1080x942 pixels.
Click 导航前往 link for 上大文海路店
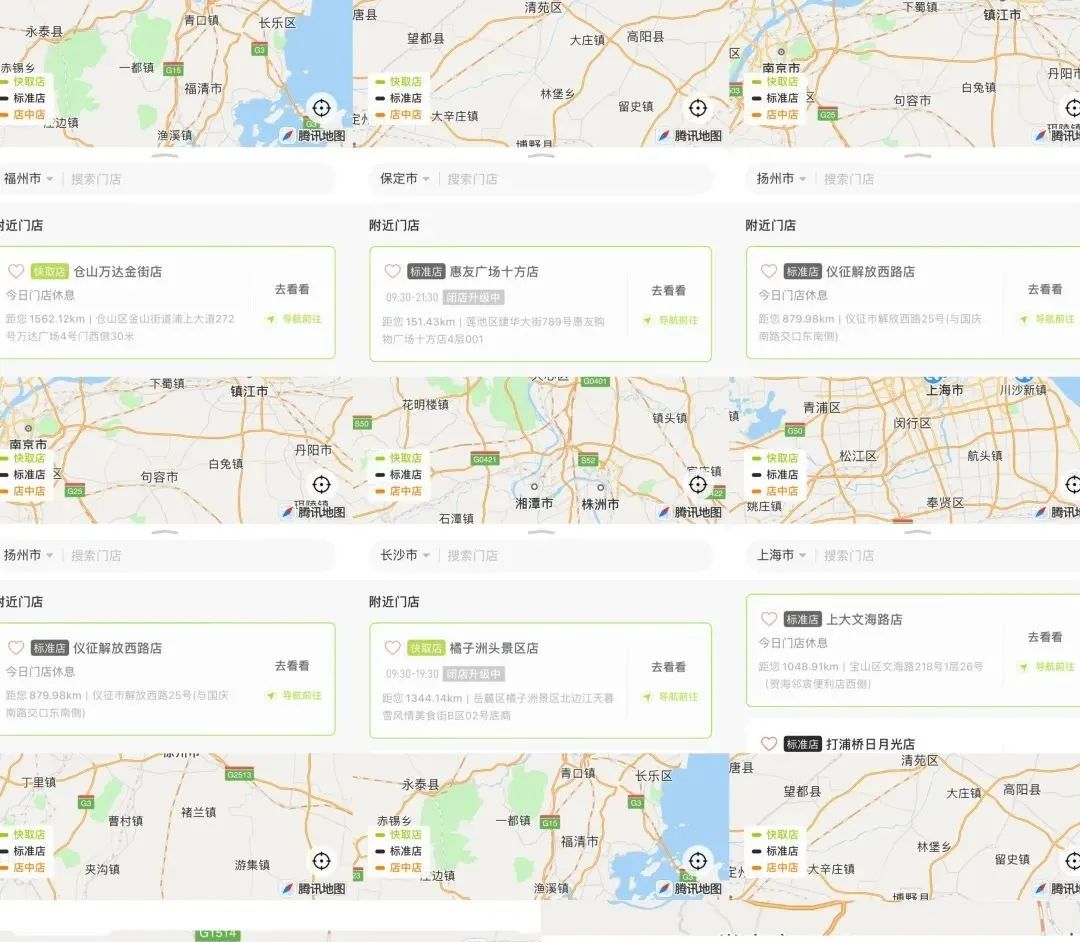1048,667
